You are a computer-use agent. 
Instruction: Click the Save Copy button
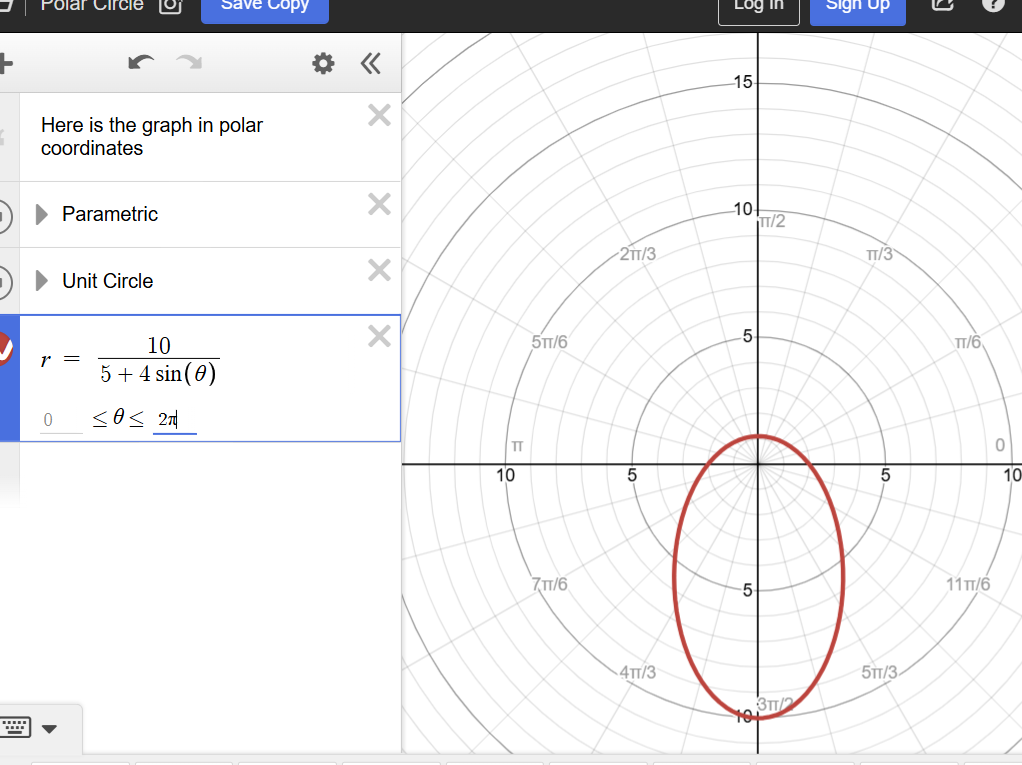coord(264,6)
